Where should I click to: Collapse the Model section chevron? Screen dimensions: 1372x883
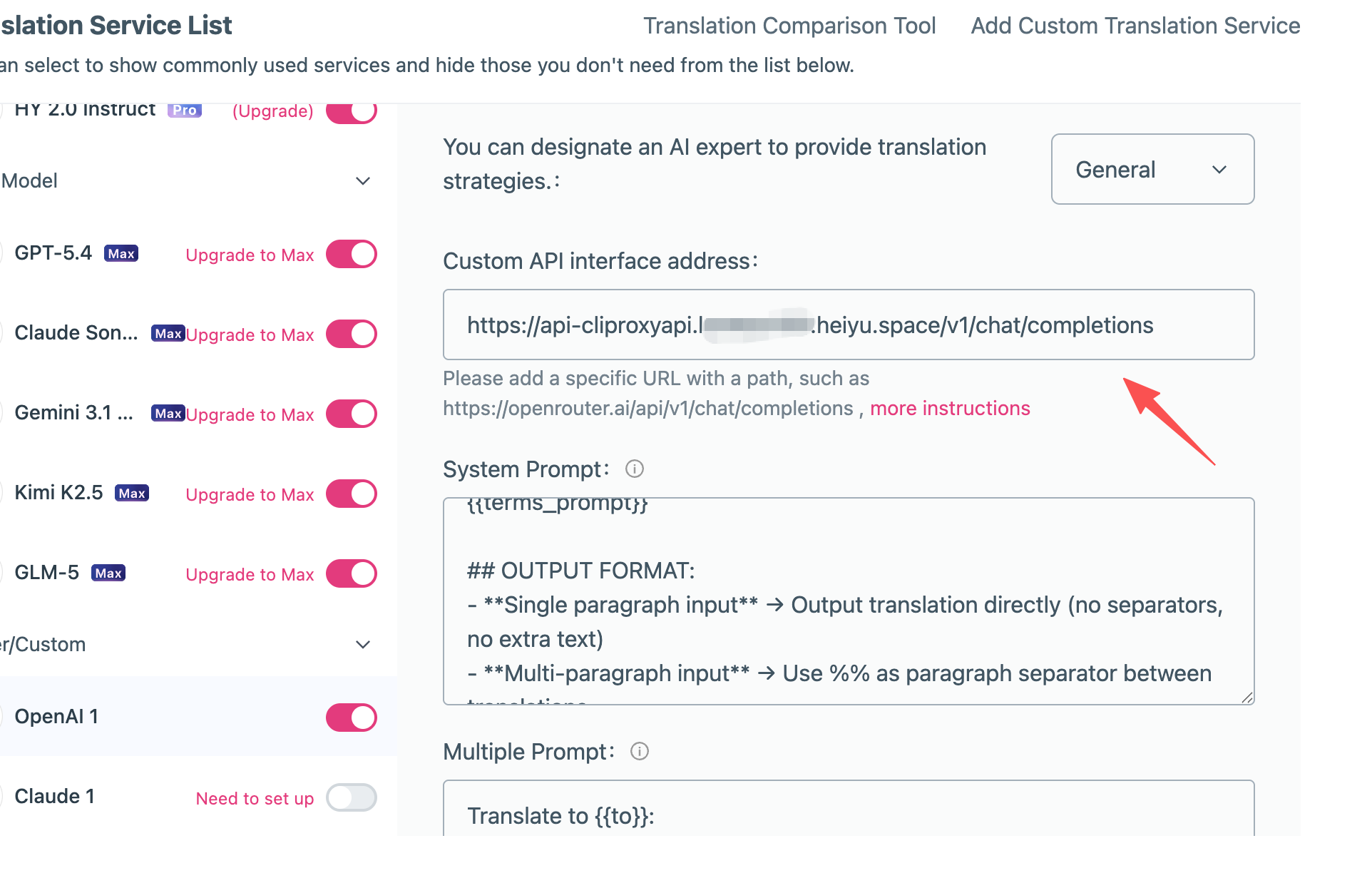point(363,181)
